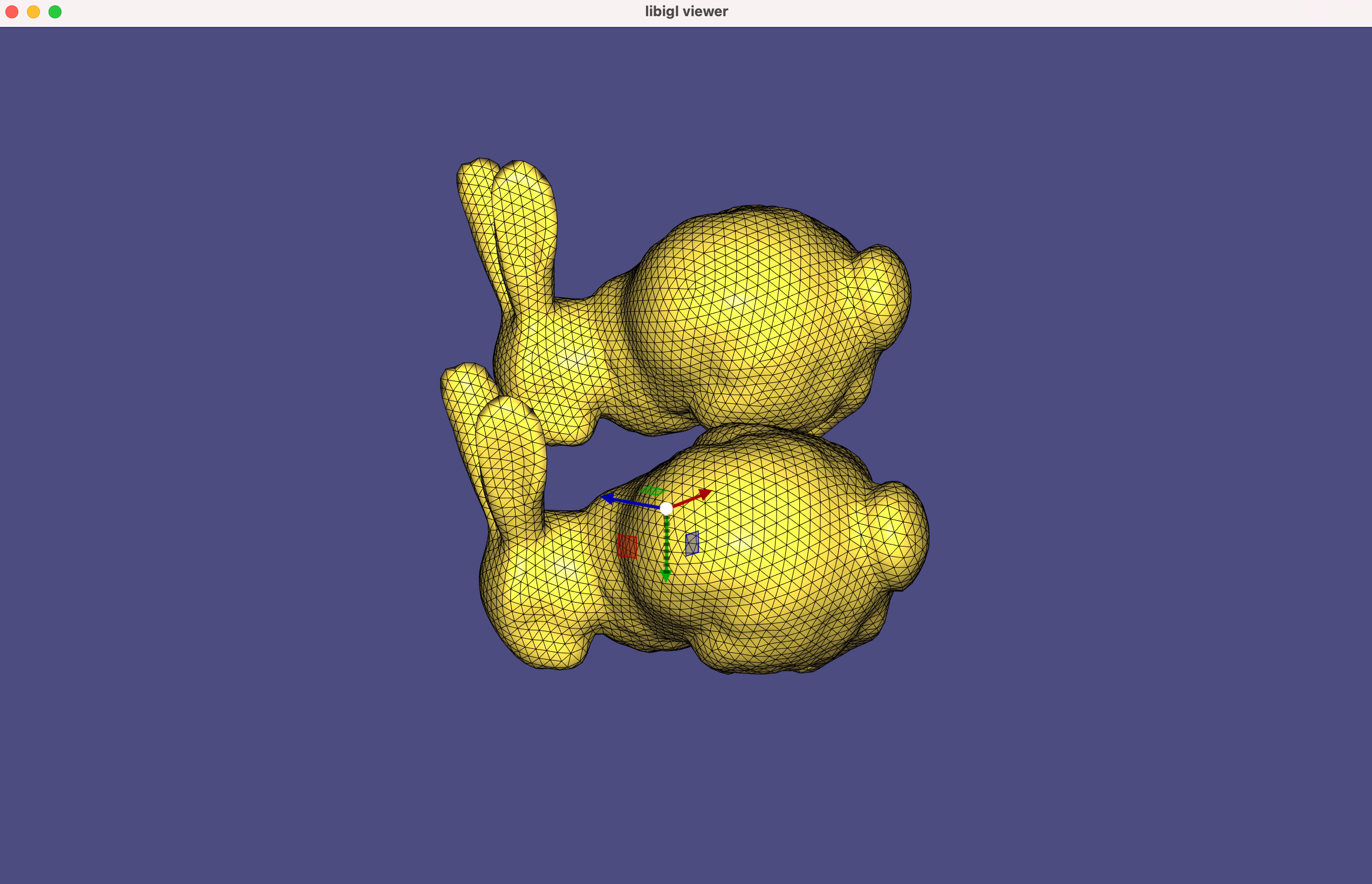Maximize window with the green button
Image resolution: width=1372 pixels, height=884 pixels.
[x=55, y=11]
